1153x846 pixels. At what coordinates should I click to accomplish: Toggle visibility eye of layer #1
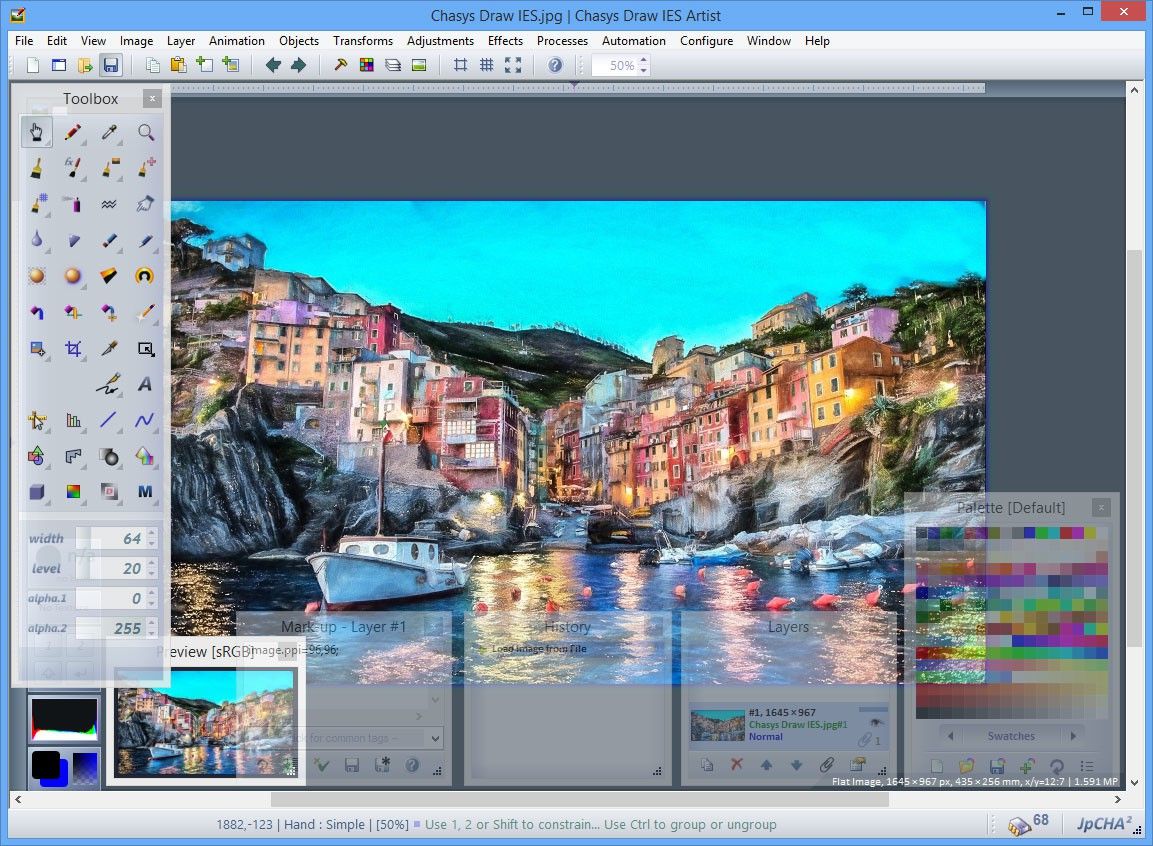876,721
